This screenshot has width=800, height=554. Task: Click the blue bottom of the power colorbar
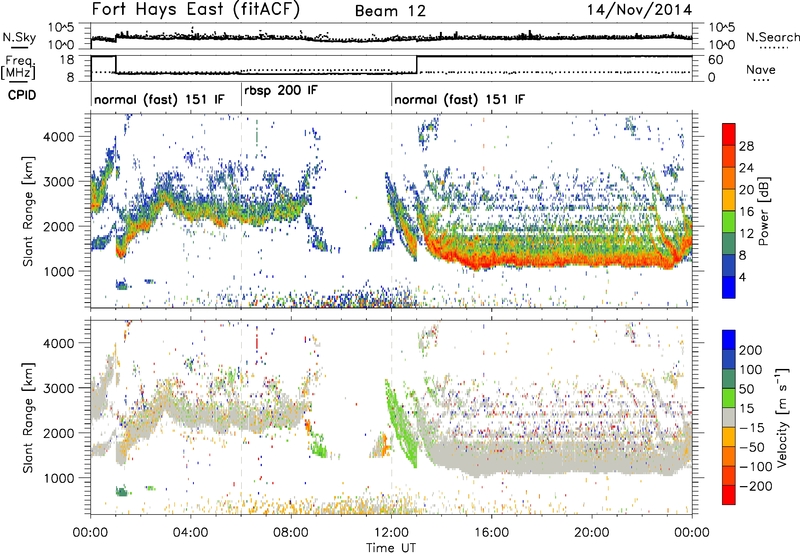(x=729, y=288)
